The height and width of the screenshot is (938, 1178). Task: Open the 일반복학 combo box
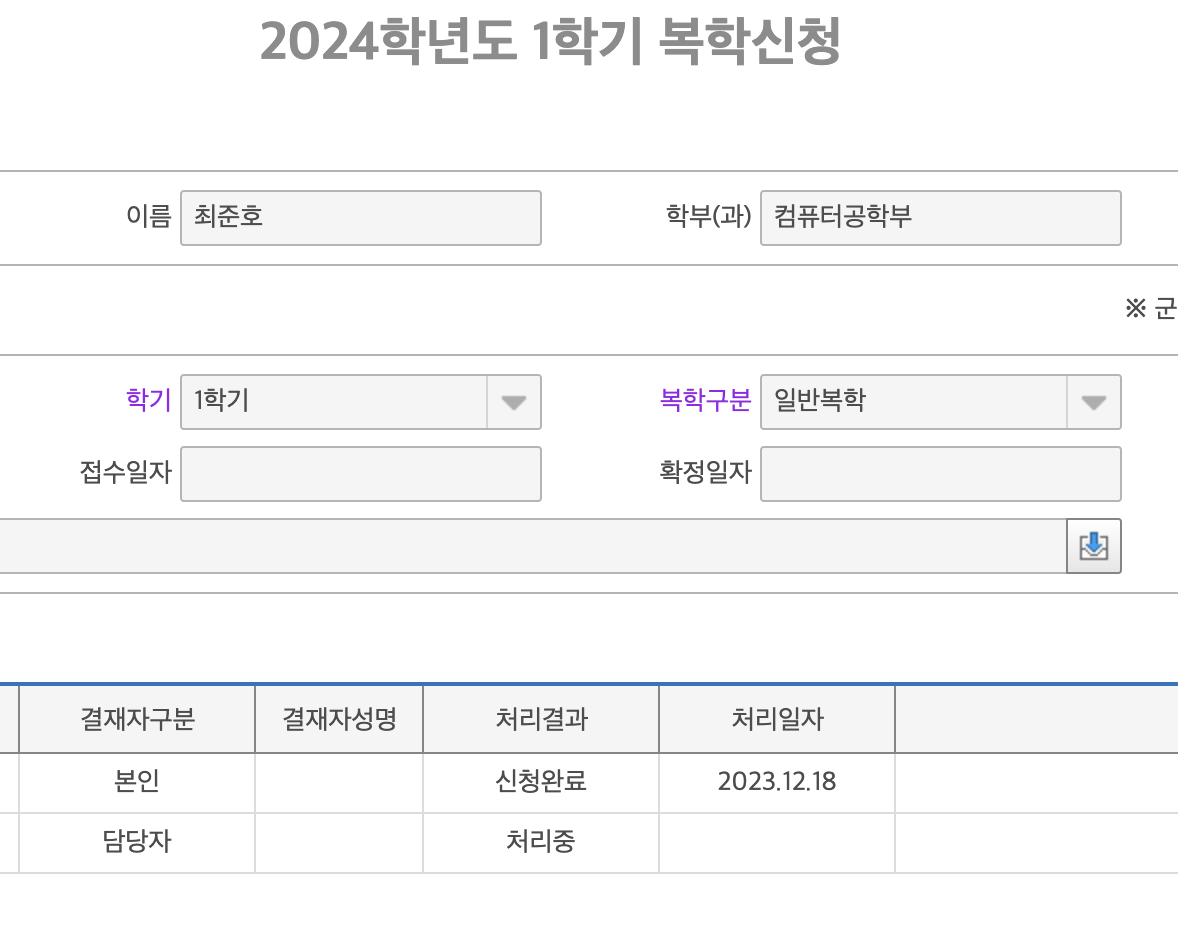pos(914,402)
